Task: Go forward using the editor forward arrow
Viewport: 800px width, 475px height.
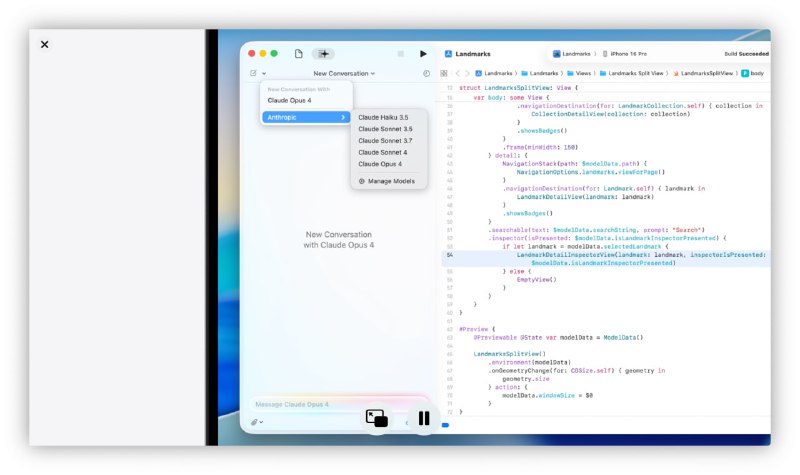Action: (x=467, y=73)
